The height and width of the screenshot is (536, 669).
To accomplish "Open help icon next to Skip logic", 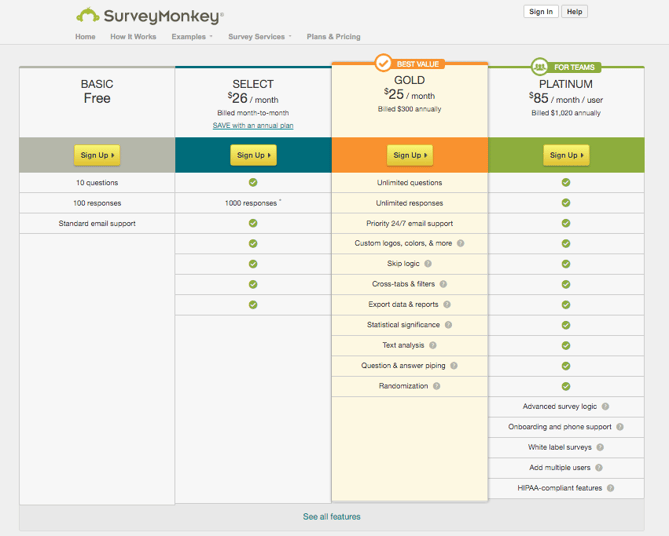I will pyautogui.click(x=428, y=264).
